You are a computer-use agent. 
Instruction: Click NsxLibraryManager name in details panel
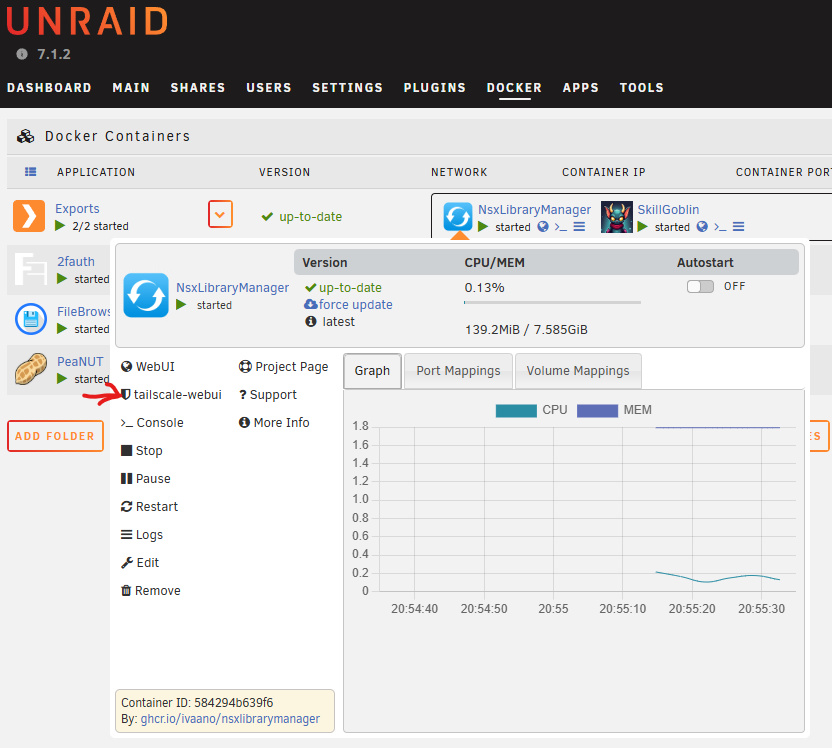[x=232, y=288]
